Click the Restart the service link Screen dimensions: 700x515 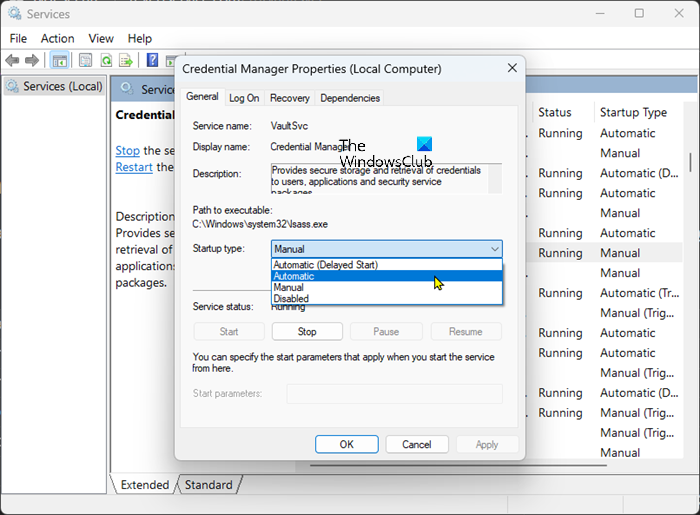point(134,167)
